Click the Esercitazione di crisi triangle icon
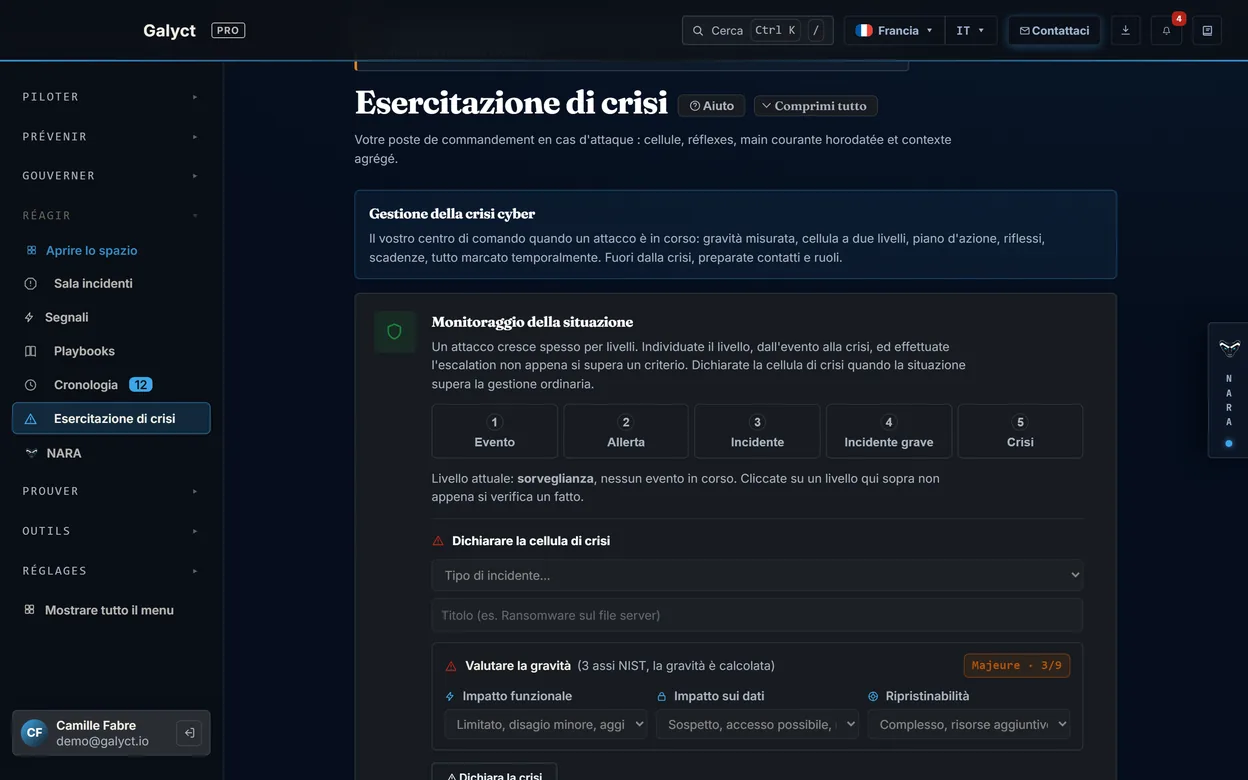 click(x=30, y=419)
